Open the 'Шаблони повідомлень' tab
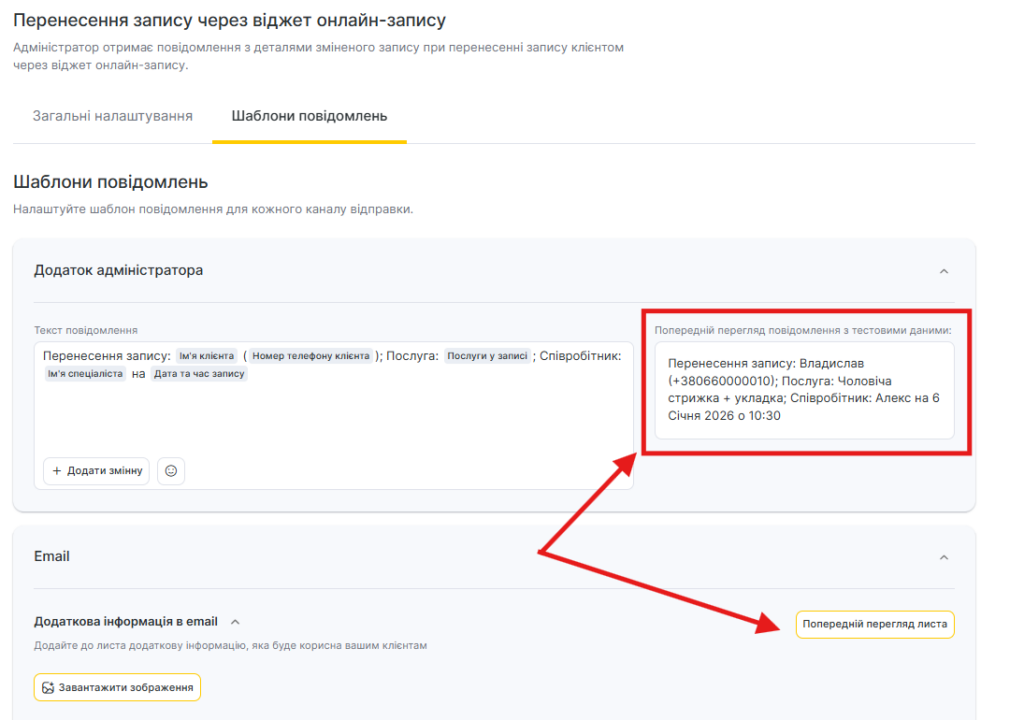Screen dimensions: 1024x720 309,116
